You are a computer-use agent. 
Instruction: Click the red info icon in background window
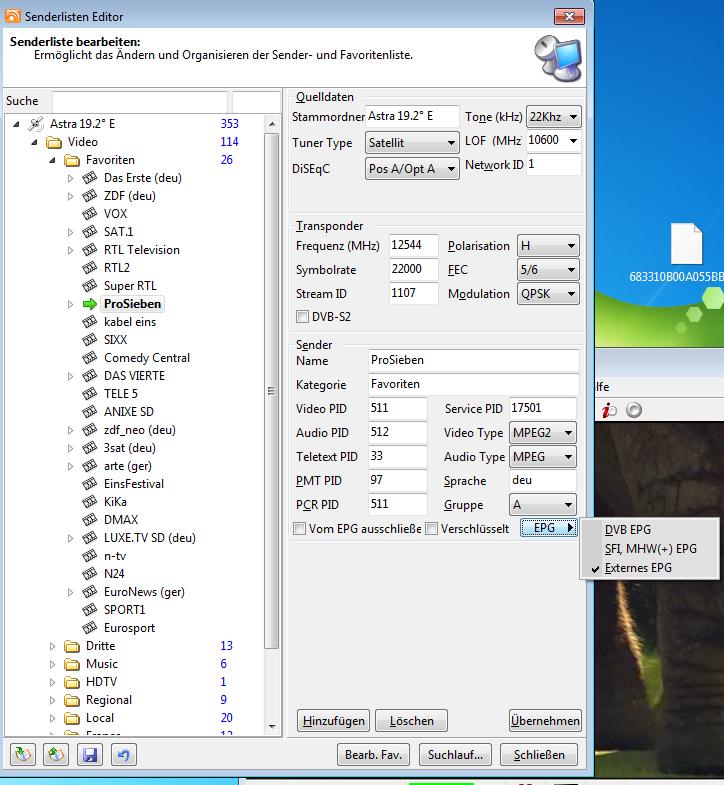coord(609,411)
